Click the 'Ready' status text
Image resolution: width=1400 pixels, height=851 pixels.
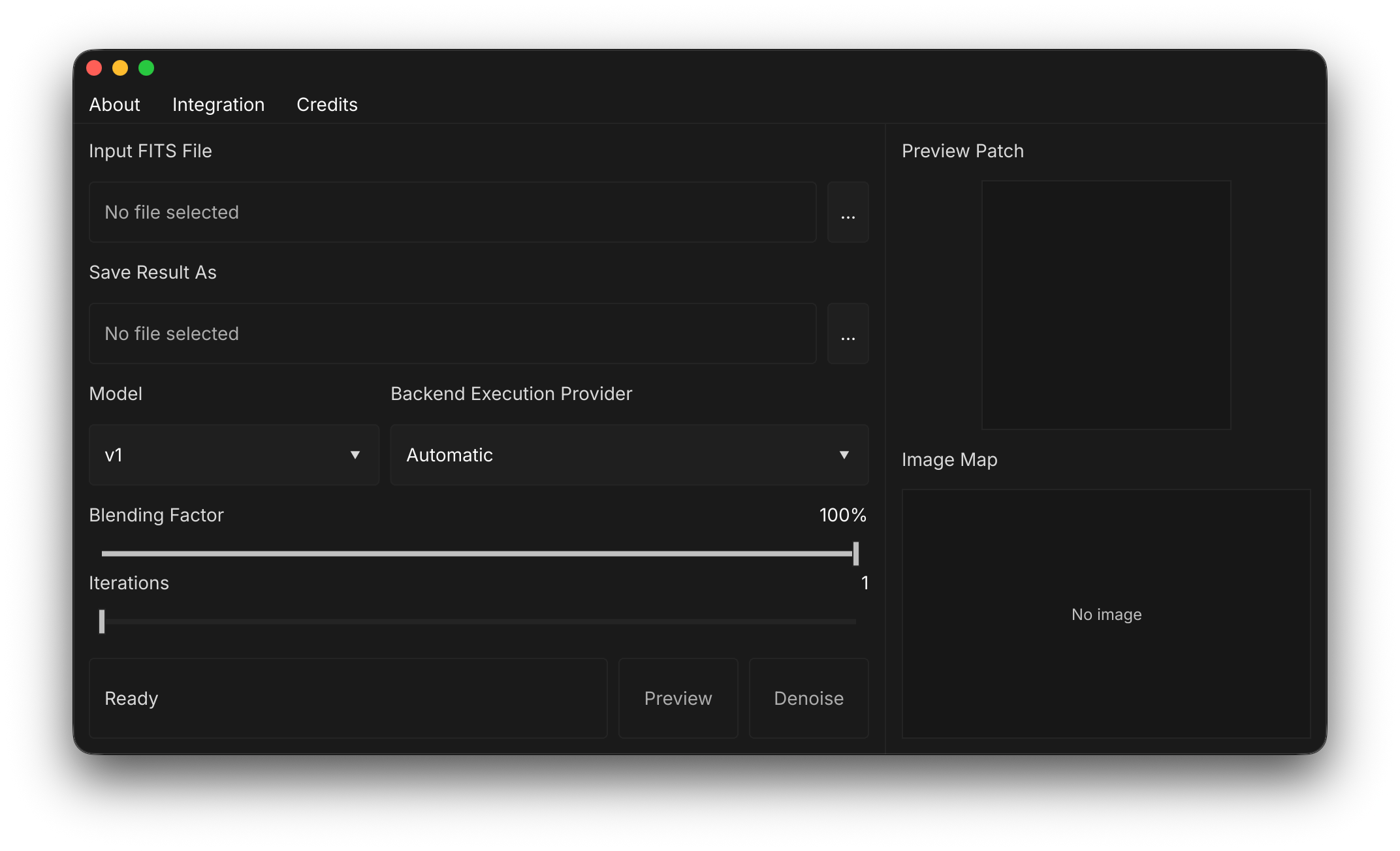131,698
